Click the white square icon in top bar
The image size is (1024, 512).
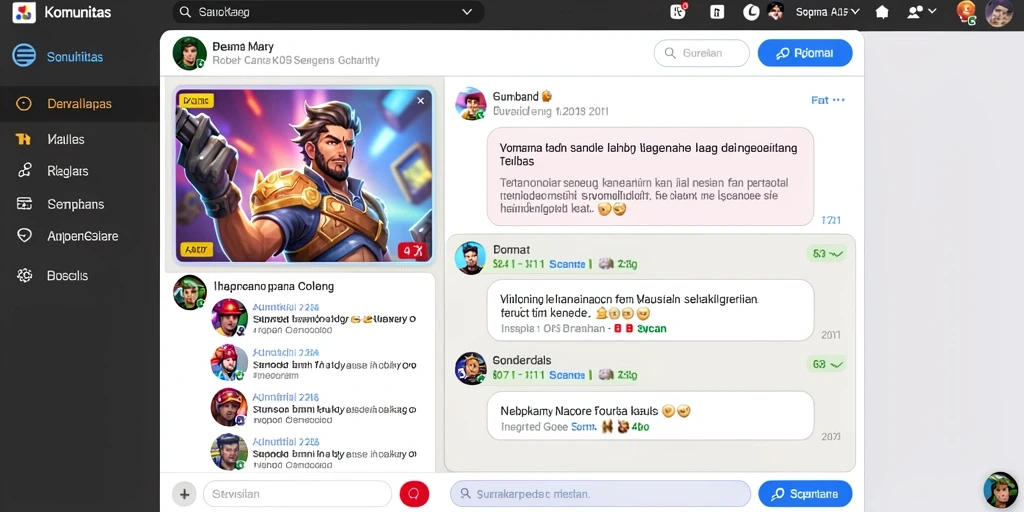click(717, 12)
